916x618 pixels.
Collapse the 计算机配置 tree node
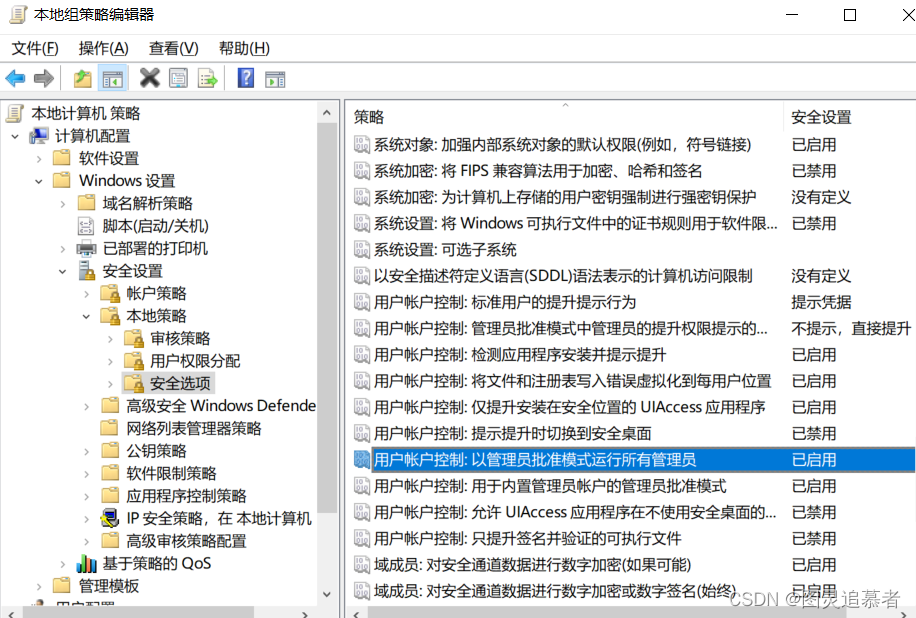pos(15,137)
